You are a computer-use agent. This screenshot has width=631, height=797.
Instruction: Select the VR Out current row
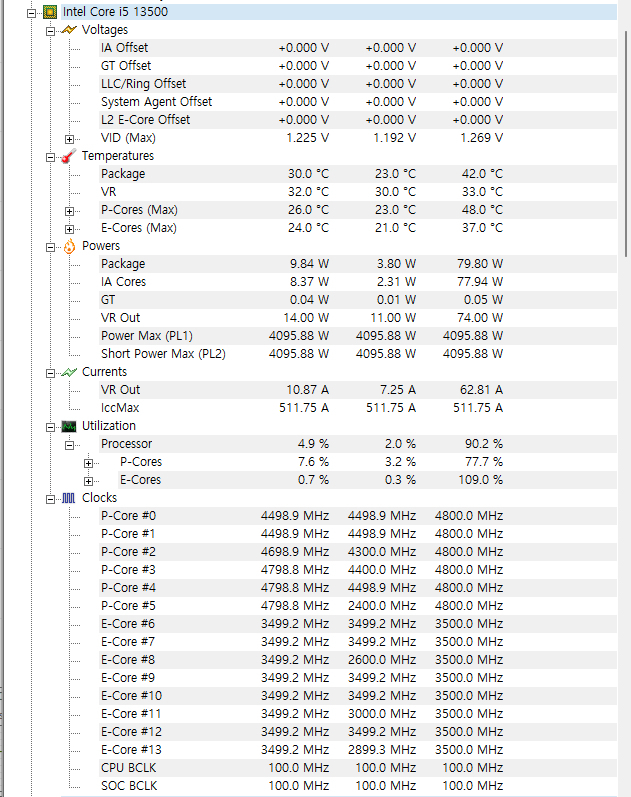(358, 390)
